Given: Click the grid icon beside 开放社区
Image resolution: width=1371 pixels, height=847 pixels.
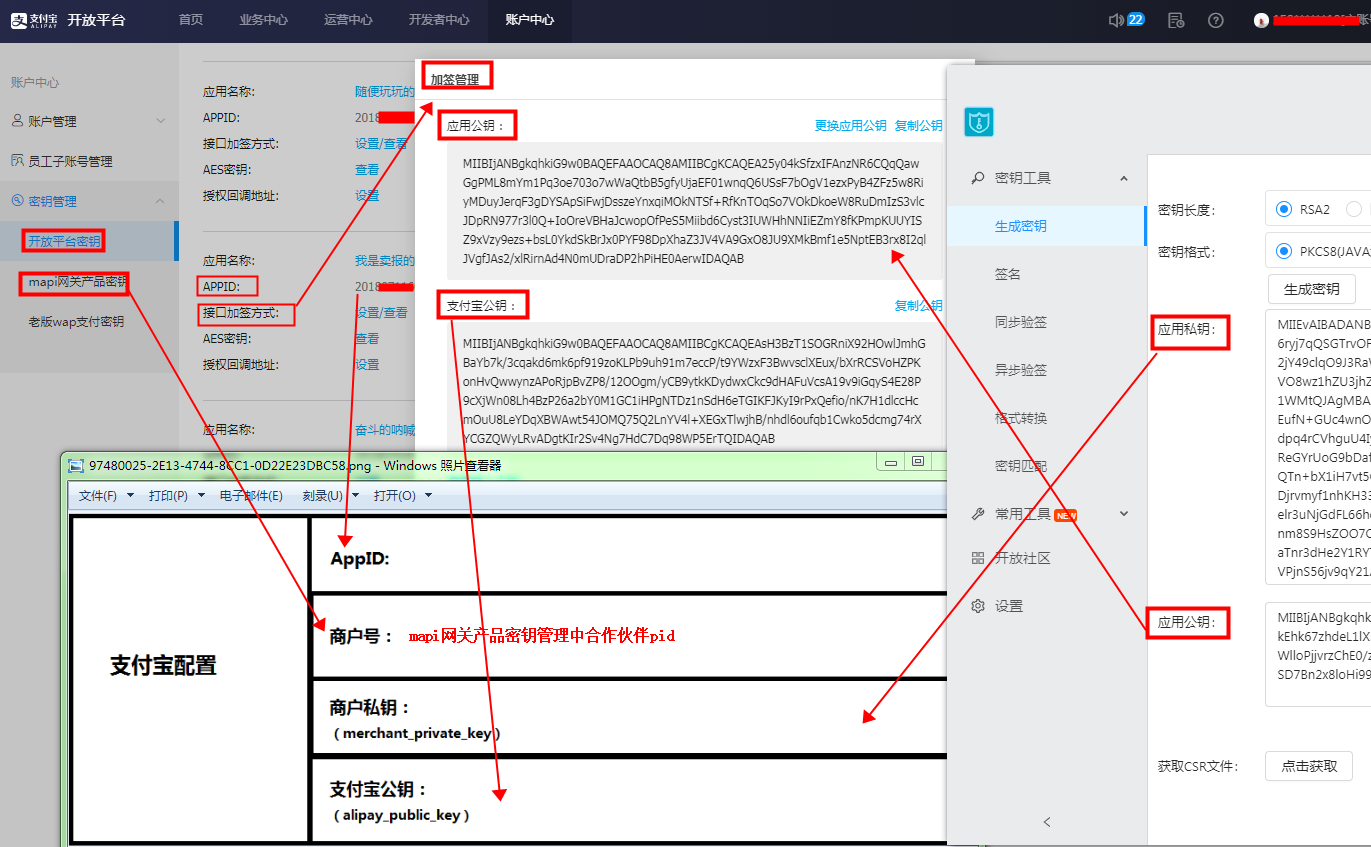Looking at the screenshot, I should [x=978, y=558].
